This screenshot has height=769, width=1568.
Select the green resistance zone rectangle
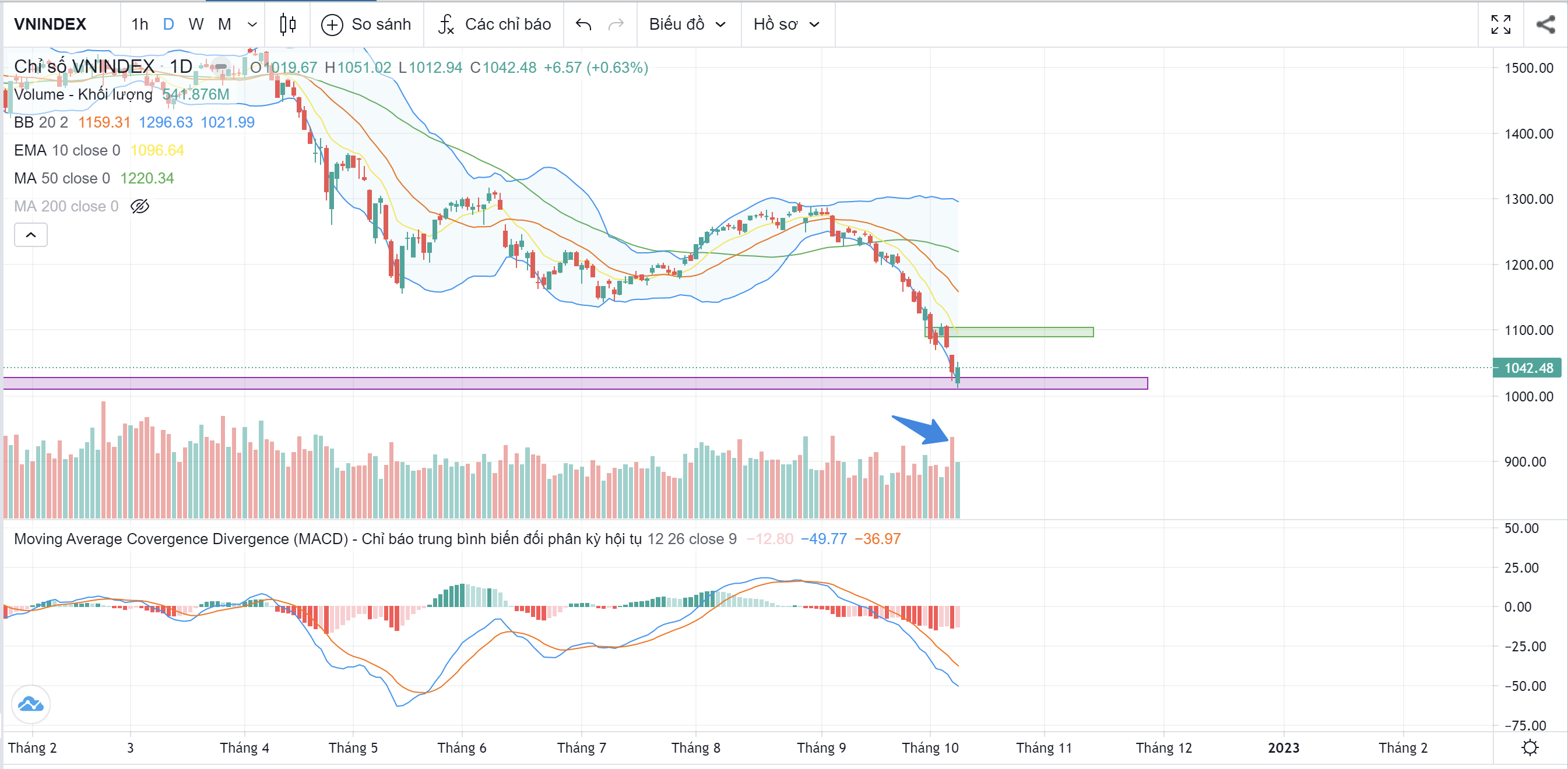1009,332
